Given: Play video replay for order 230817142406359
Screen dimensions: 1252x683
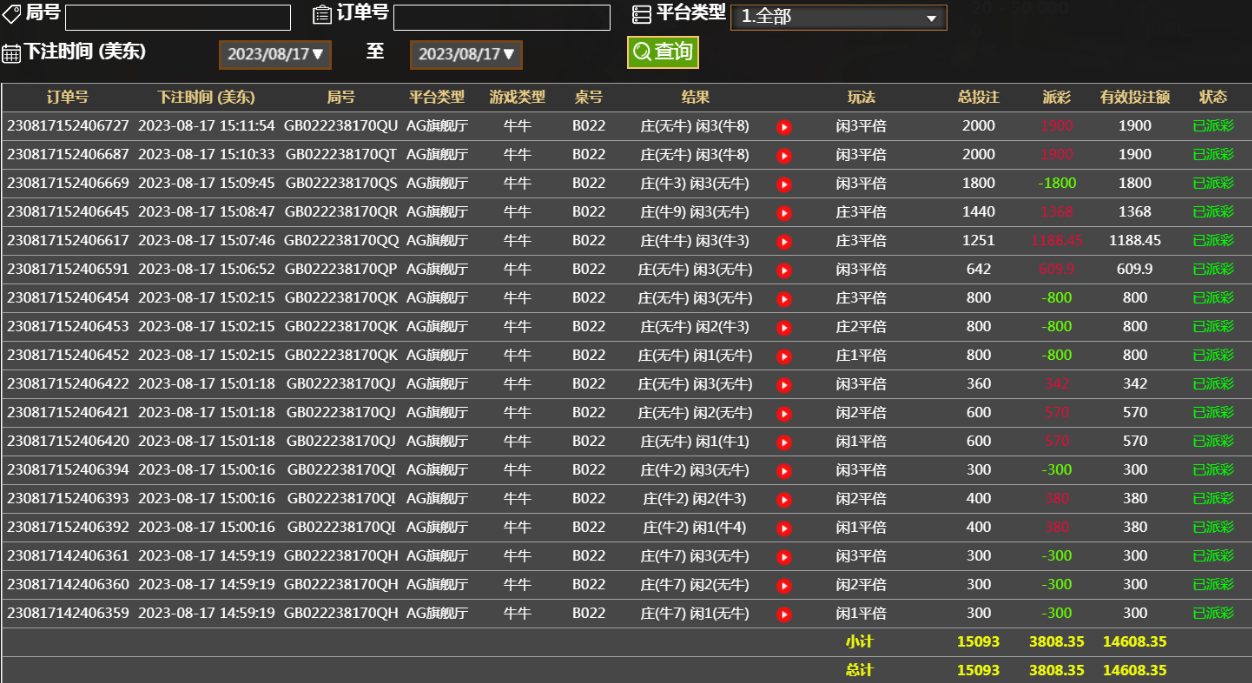Looking at the screenshot, I should (784, 614).
